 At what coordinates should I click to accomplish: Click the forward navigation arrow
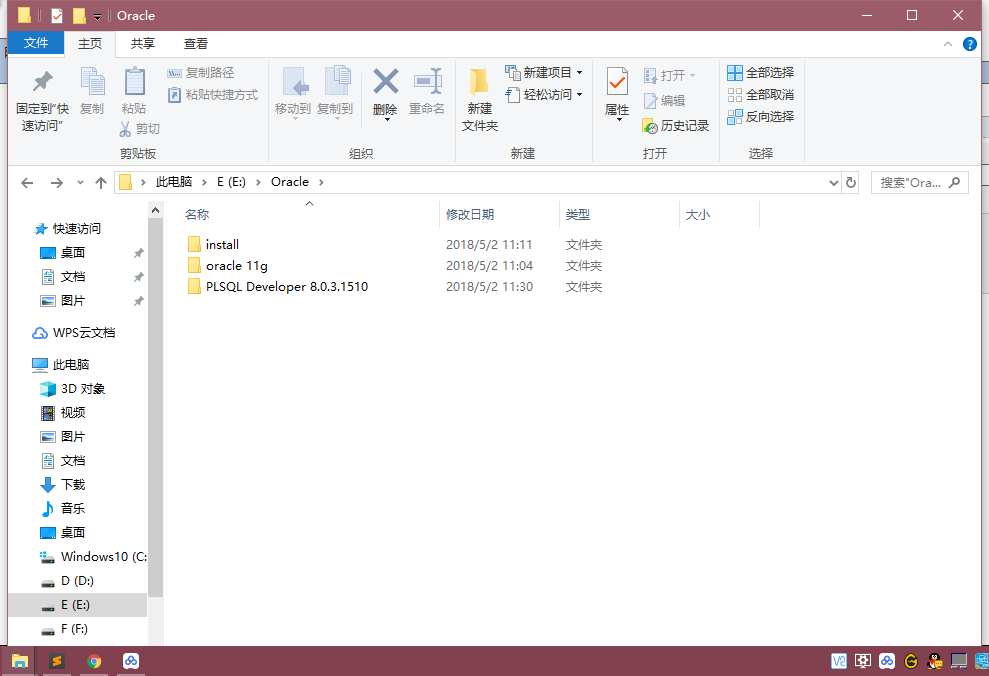pyautogui.click(x=57, y=183)
